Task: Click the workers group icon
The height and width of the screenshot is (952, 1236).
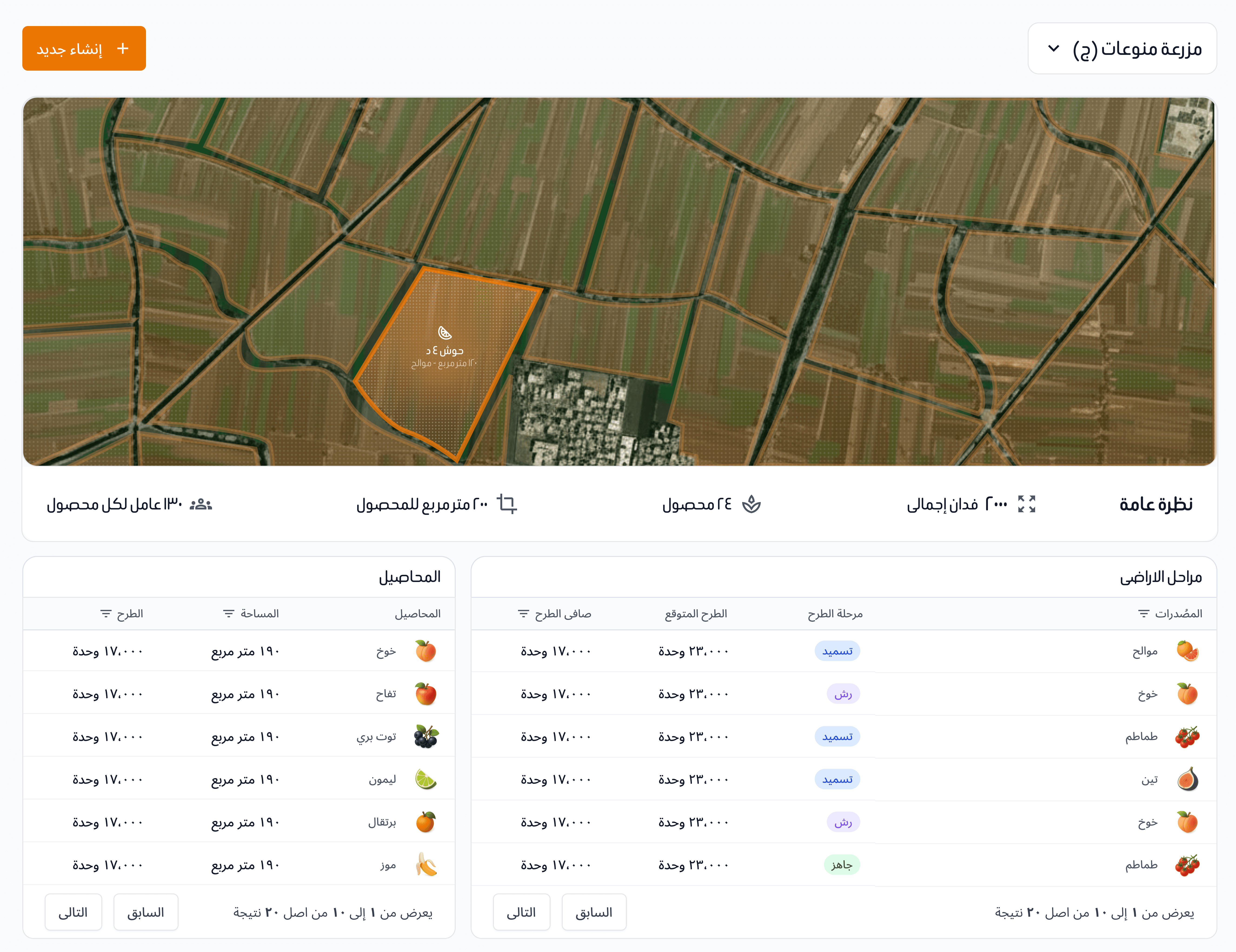Action: click(x=200, y=503)
